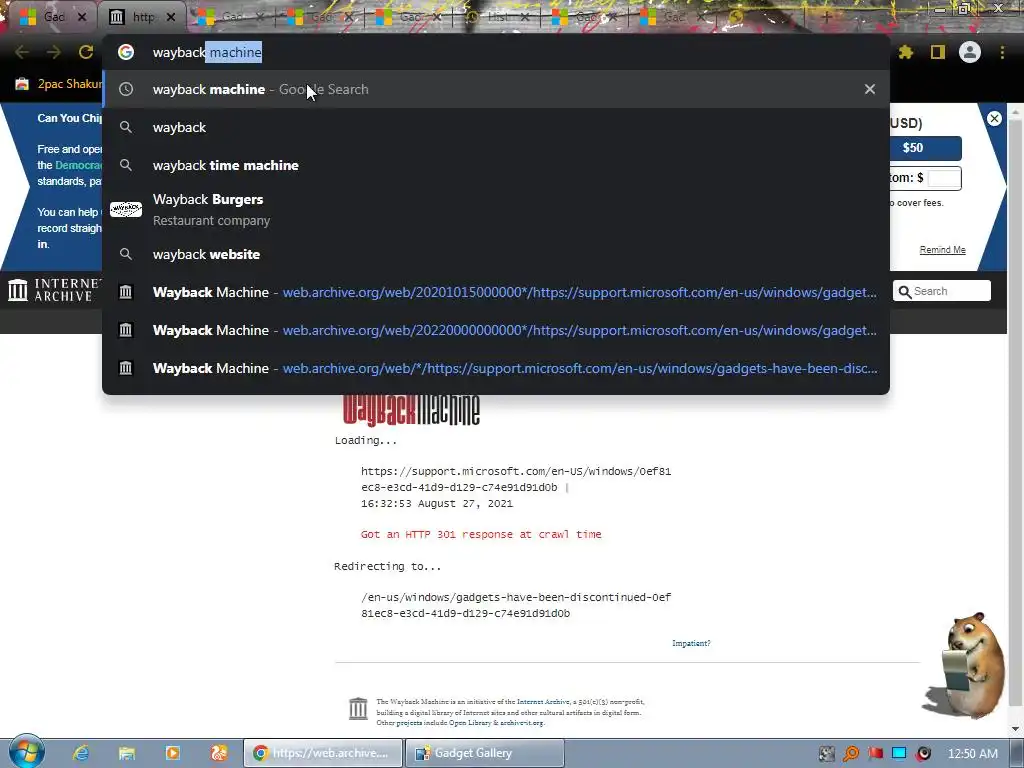
Task: Click the archive icon beside the 20201015000000 suggestion
Action: [126, 292]
